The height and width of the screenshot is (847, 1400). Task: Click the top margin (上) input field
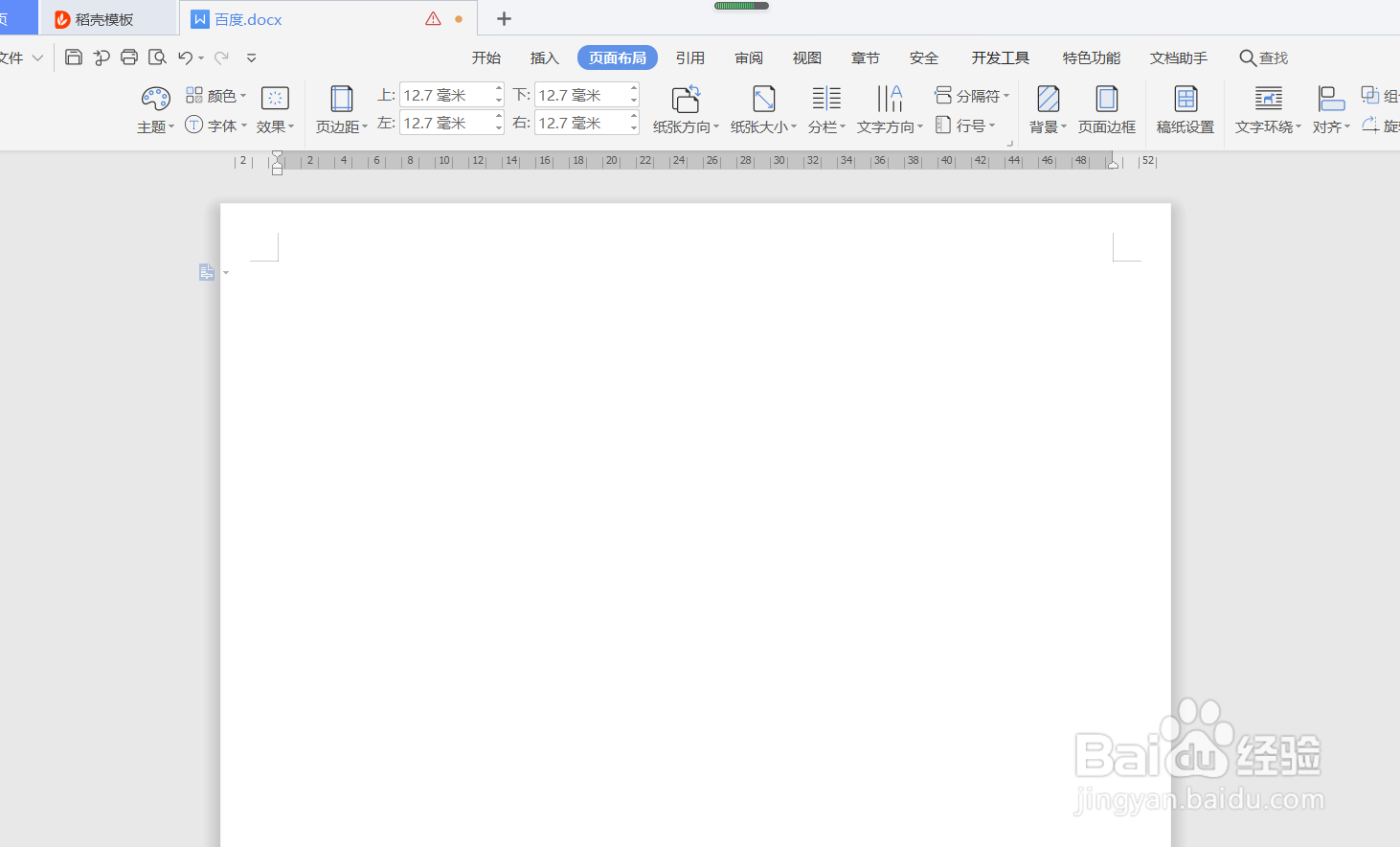point(445,95)
